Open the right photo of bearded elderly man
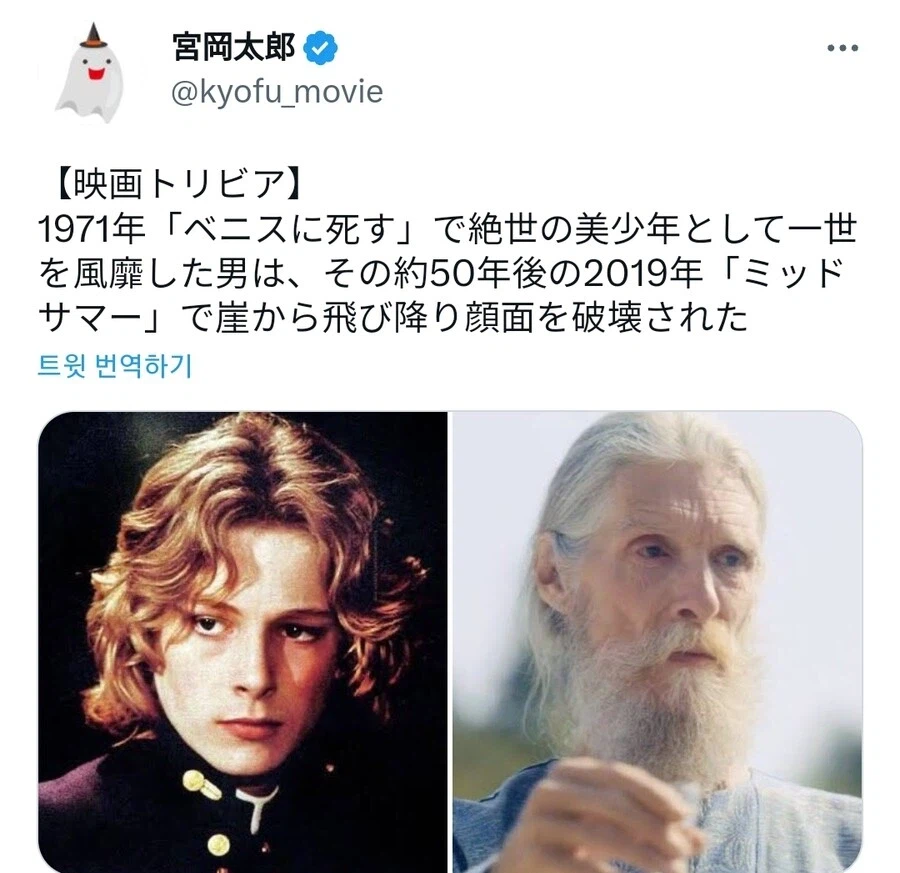 pyautogui.click(x=657, y=642)
